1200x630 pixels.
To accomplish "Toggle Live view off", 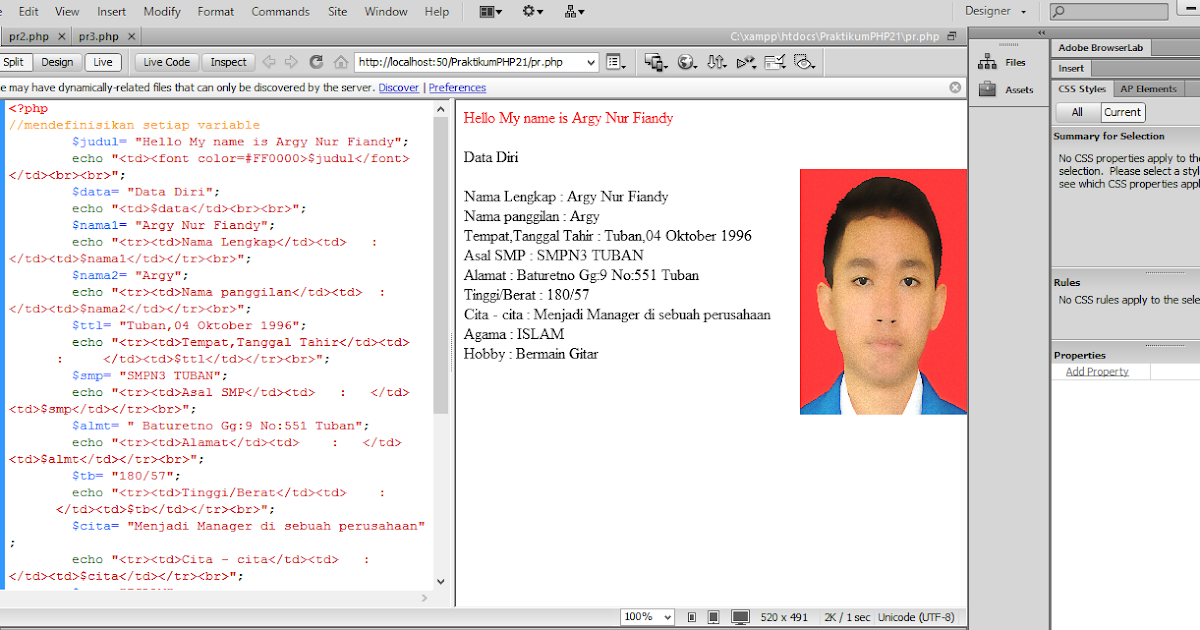I will [103, 62].
